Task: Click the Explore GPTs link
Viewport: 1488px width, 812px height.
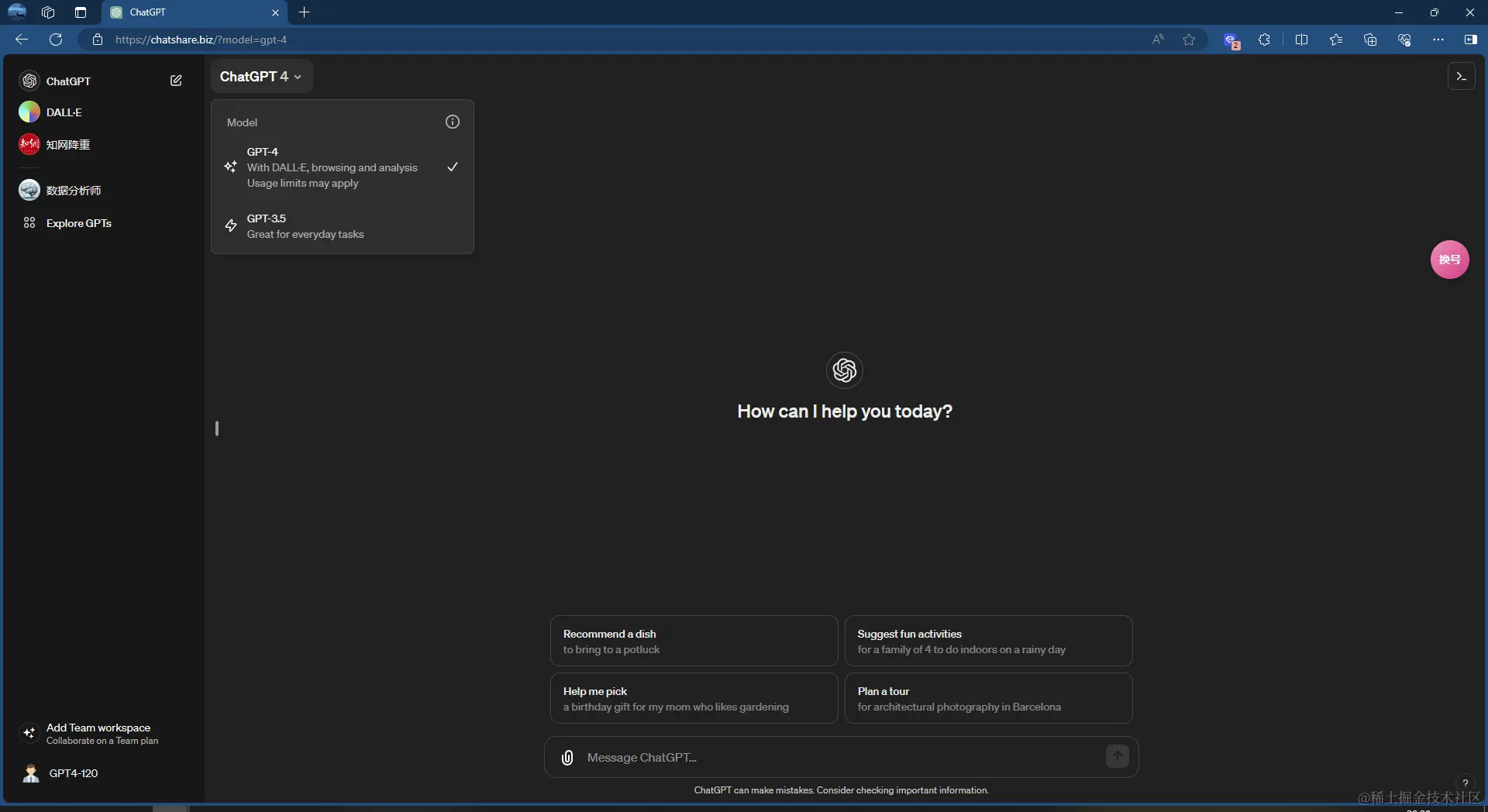Action: pyautogui.click(x=78, y=223)
